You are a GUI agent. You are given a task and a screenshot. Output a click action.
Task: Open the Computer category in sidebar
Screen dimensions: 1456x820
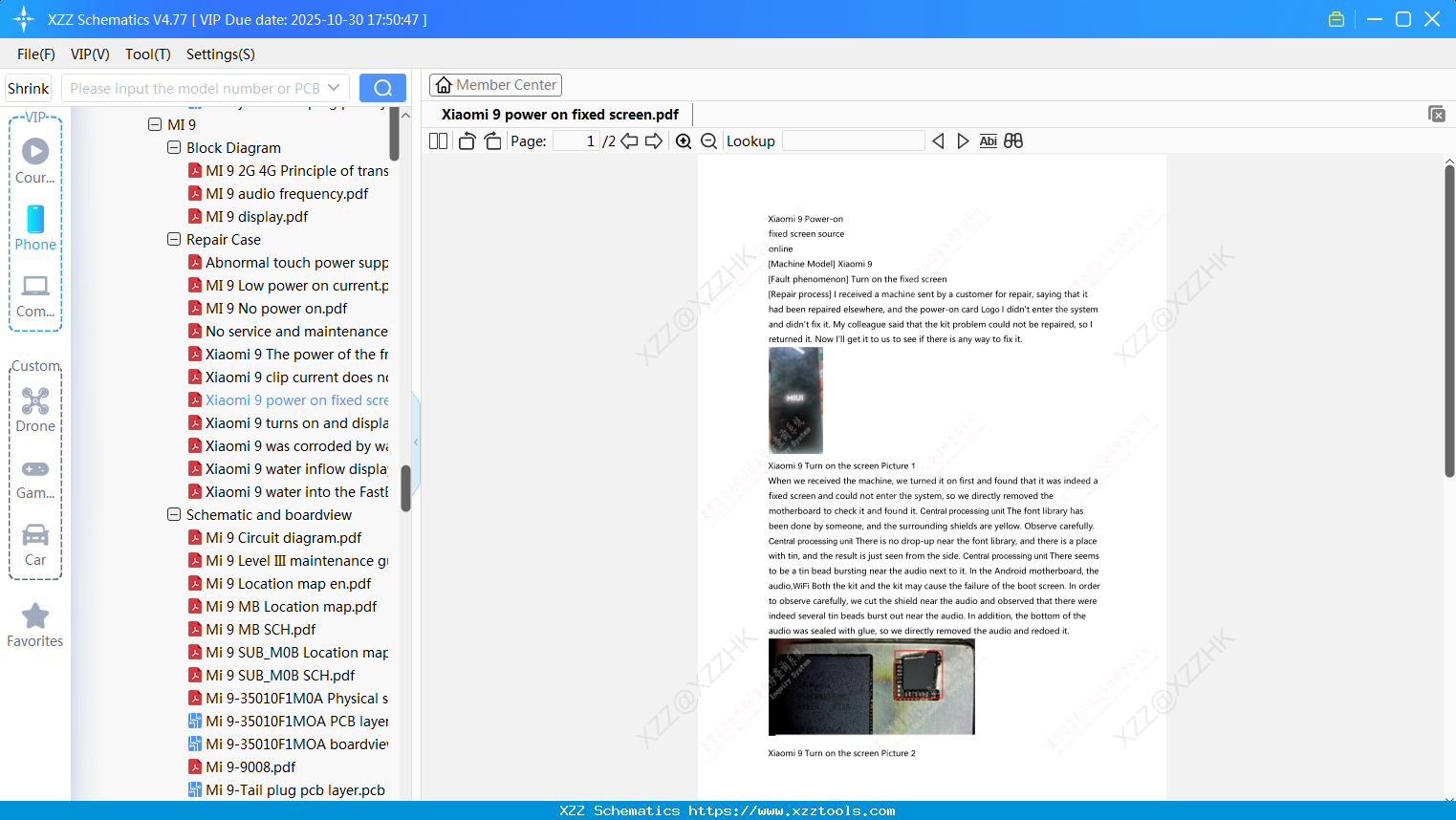point(35,295)
